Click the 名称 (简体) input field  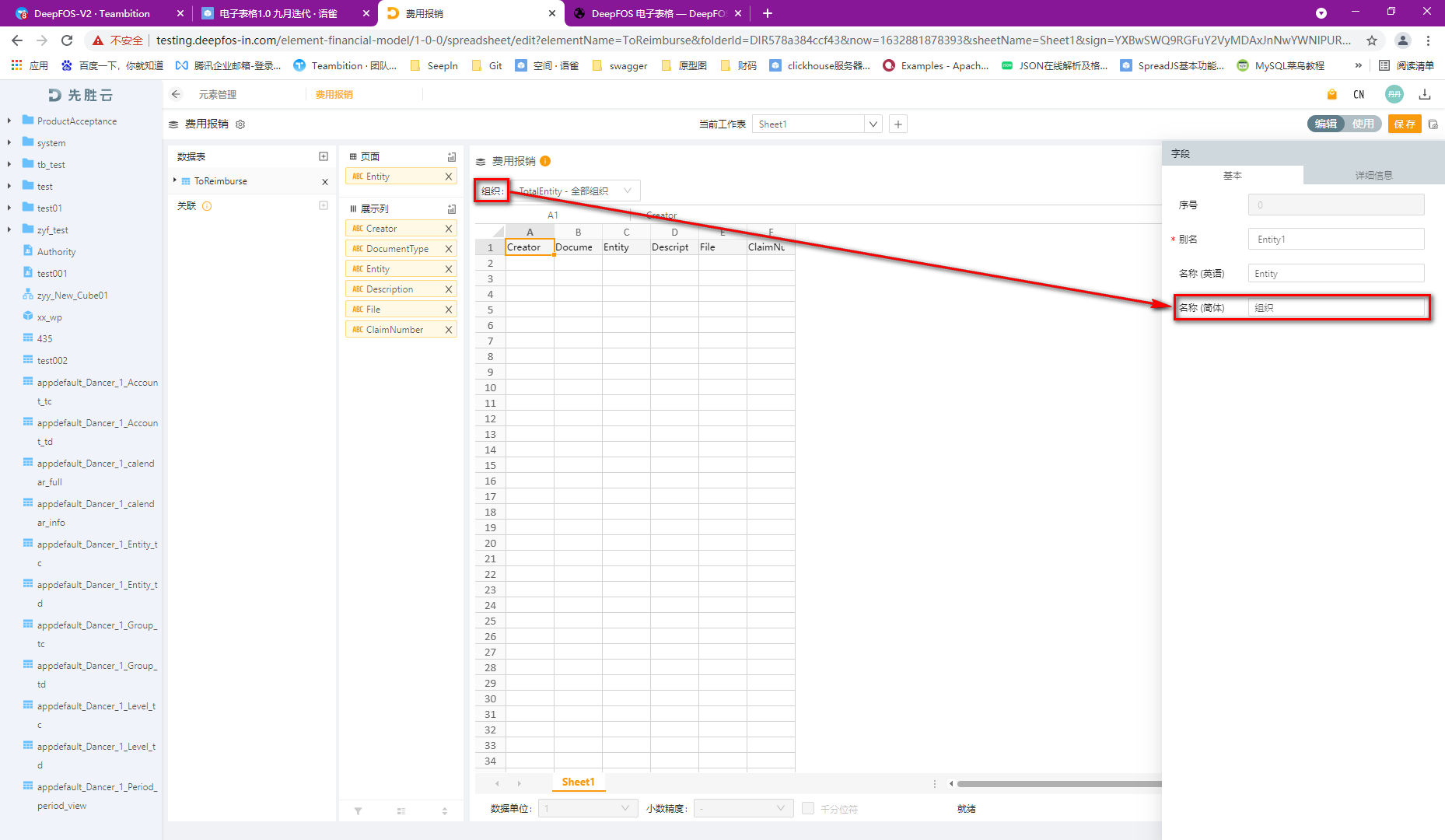[1336, 307]
